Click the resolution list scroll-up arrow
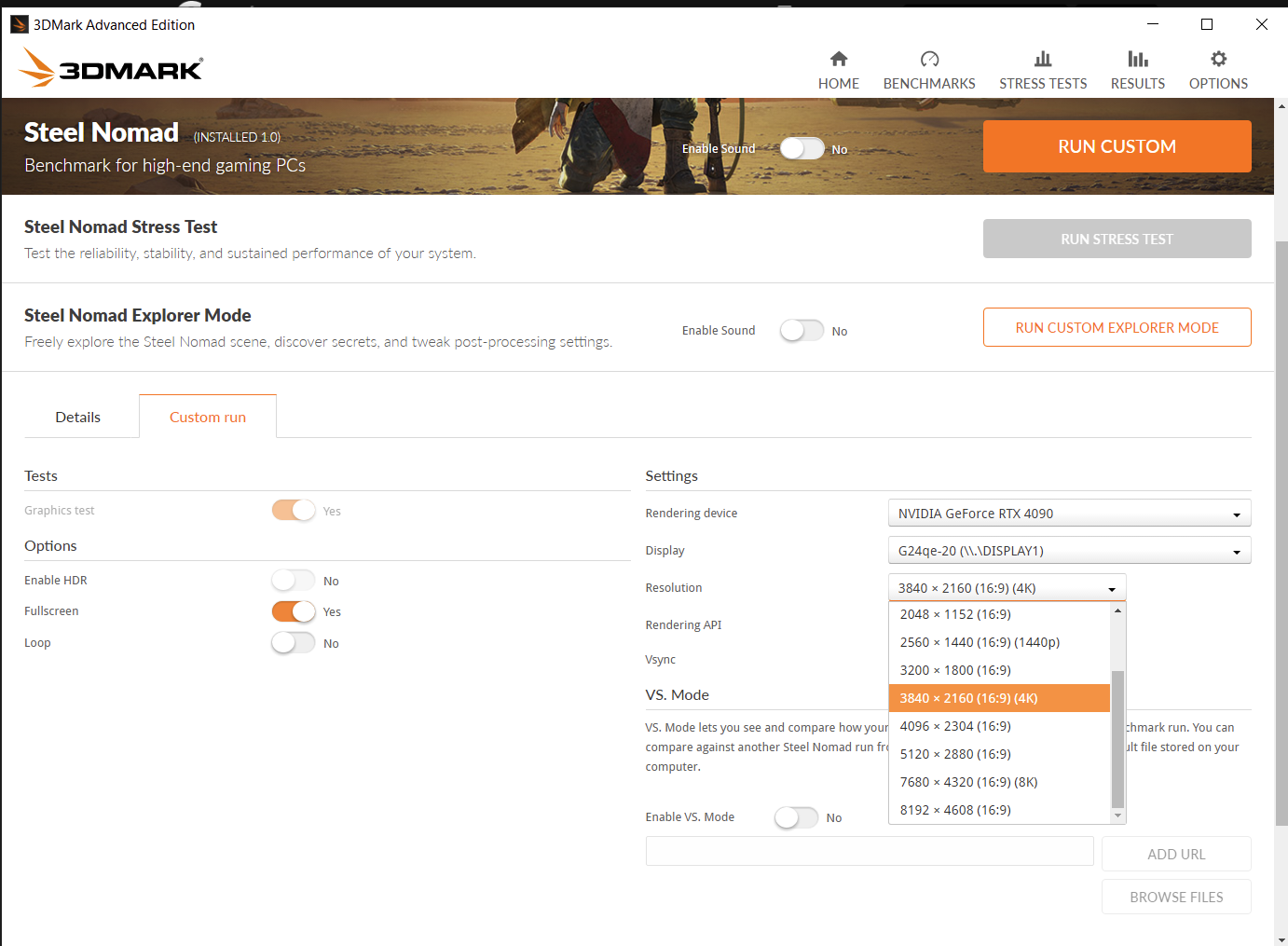This screenshot has height=946, width=1288. [1117, 610]
